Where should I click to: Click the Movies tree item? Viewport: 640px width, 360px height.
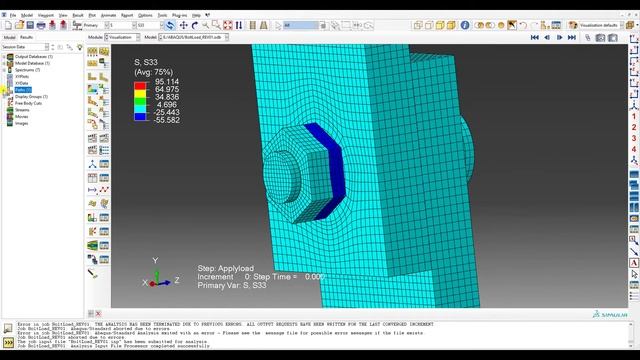pyautogui.click(x=22, y=117)
